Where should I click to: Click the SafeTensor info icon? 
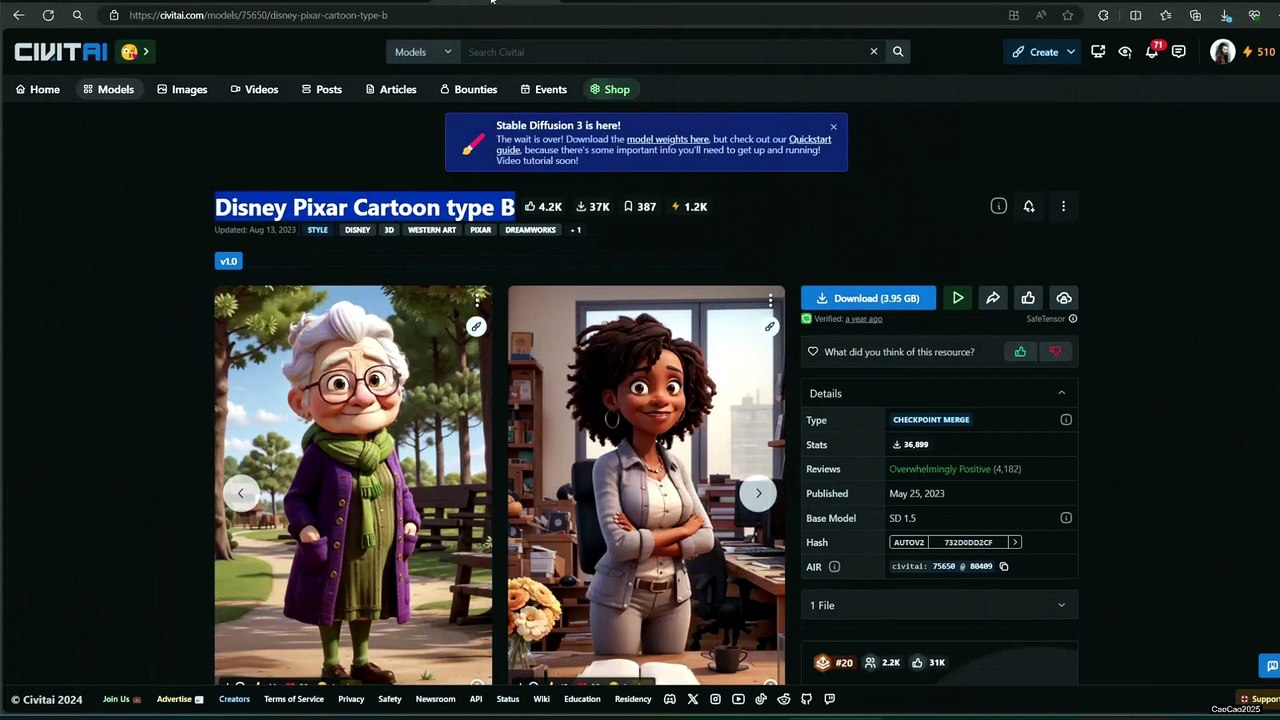click(x=1073, y=319)
